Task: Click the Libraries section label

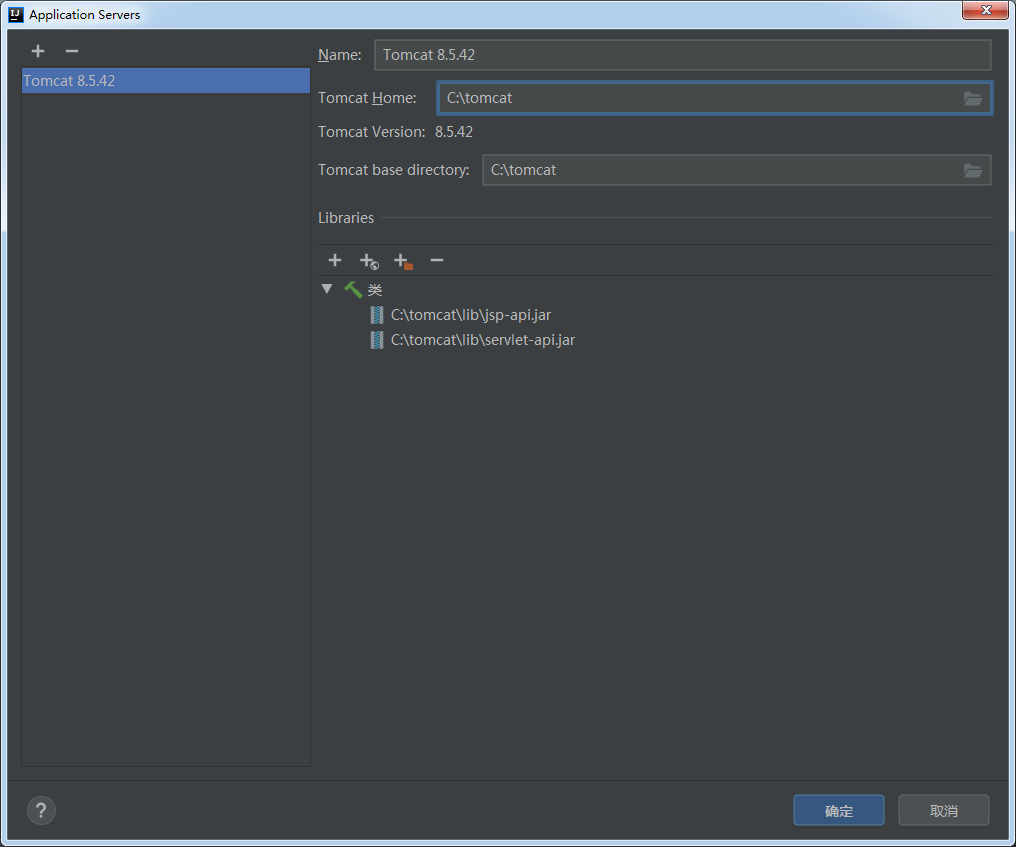Action: (346, 218)
